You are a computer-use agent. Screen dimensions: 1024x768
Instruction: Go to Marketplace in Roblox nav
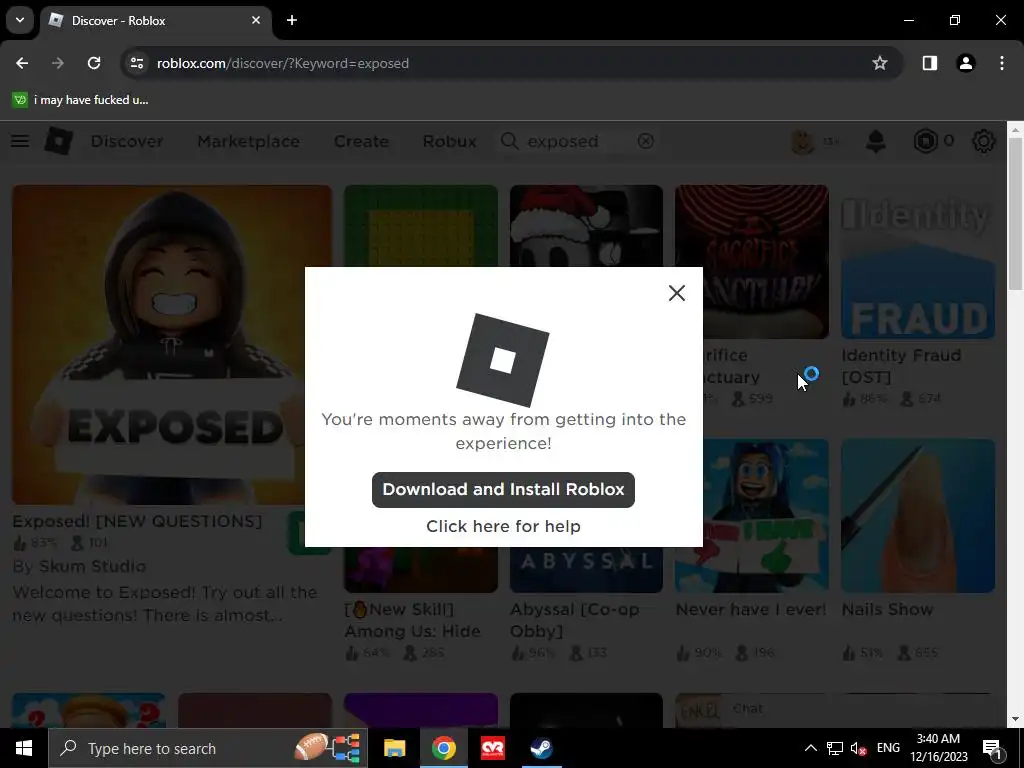[248, 141]
